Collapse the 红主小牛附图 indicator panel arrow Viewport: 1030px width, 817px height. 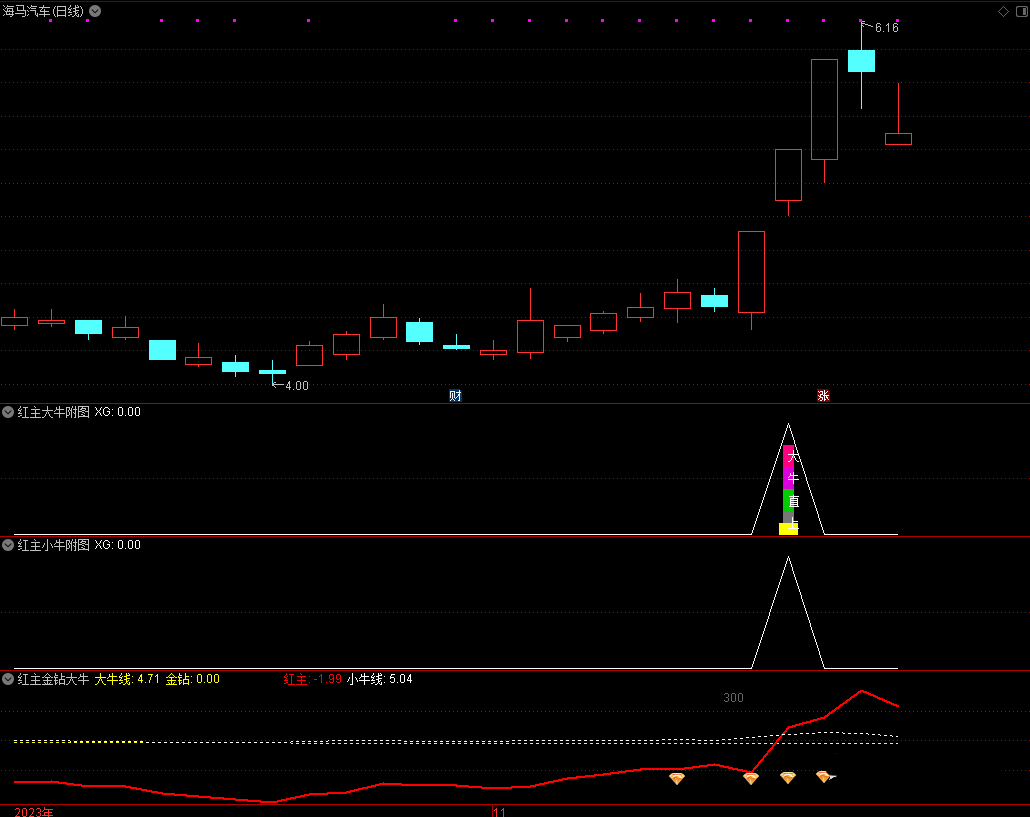coord(8,545)
